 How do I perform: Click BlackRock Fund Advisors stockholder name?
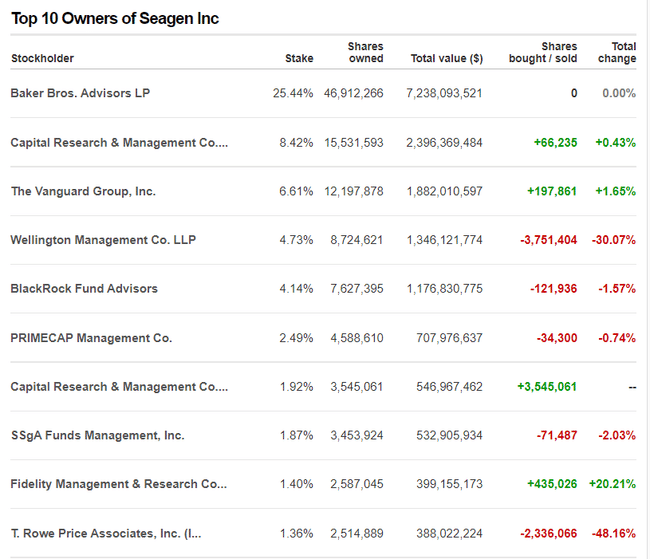click(84, 289)
